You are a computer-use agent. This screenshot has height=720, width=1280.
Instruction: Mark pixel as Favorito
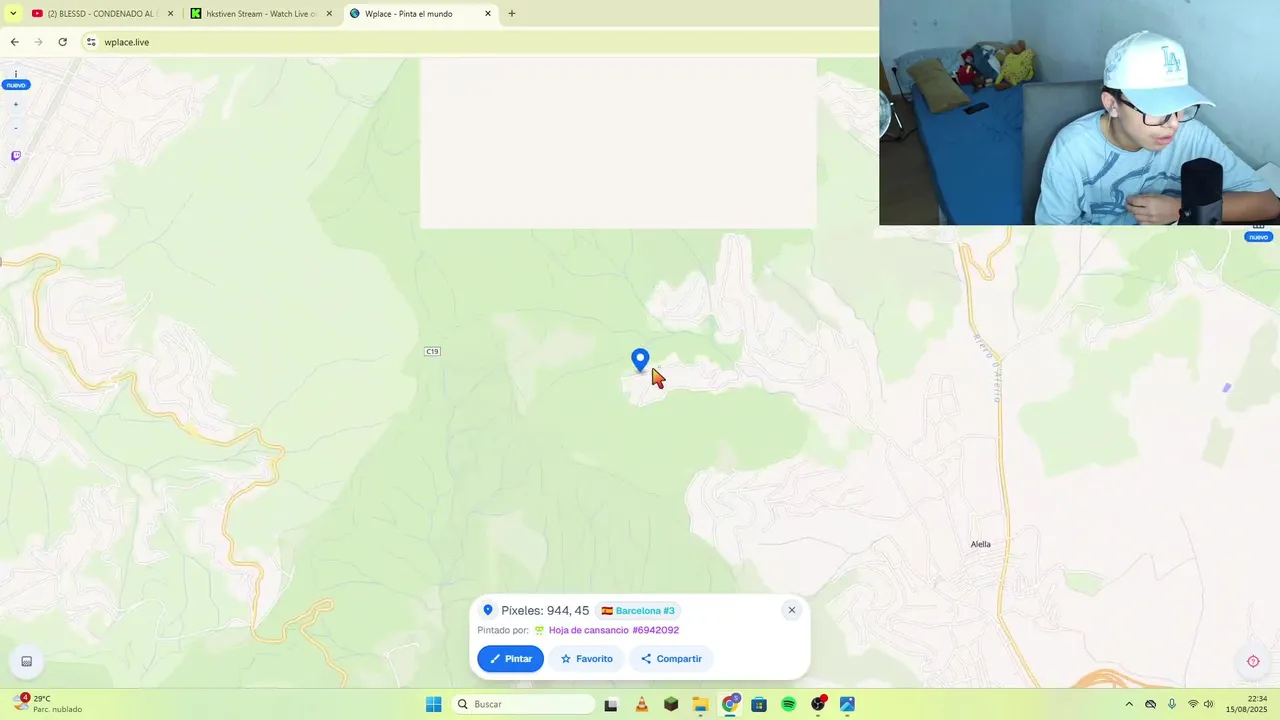586,659
